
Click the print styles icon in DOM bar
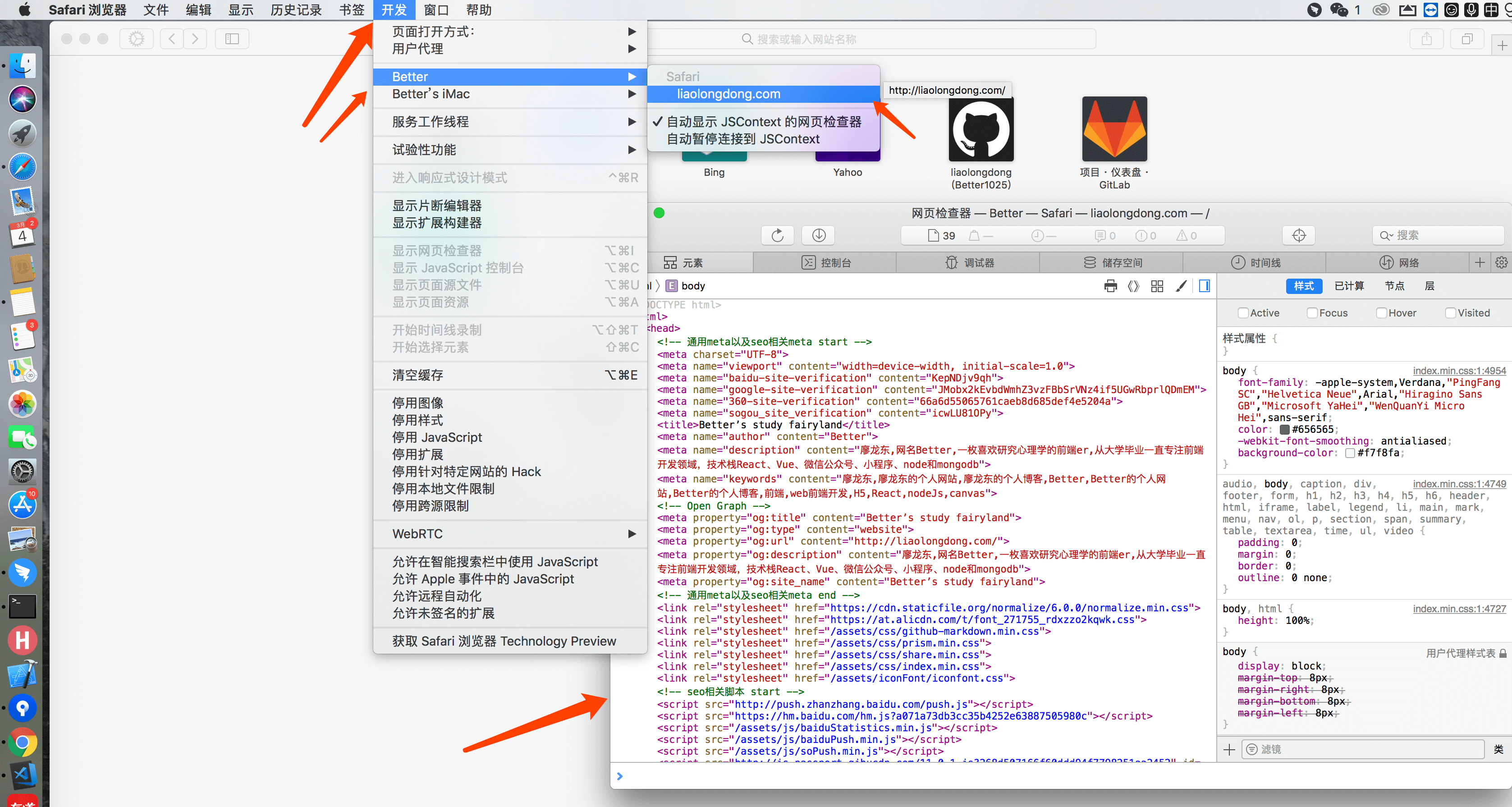[1110, 286]
